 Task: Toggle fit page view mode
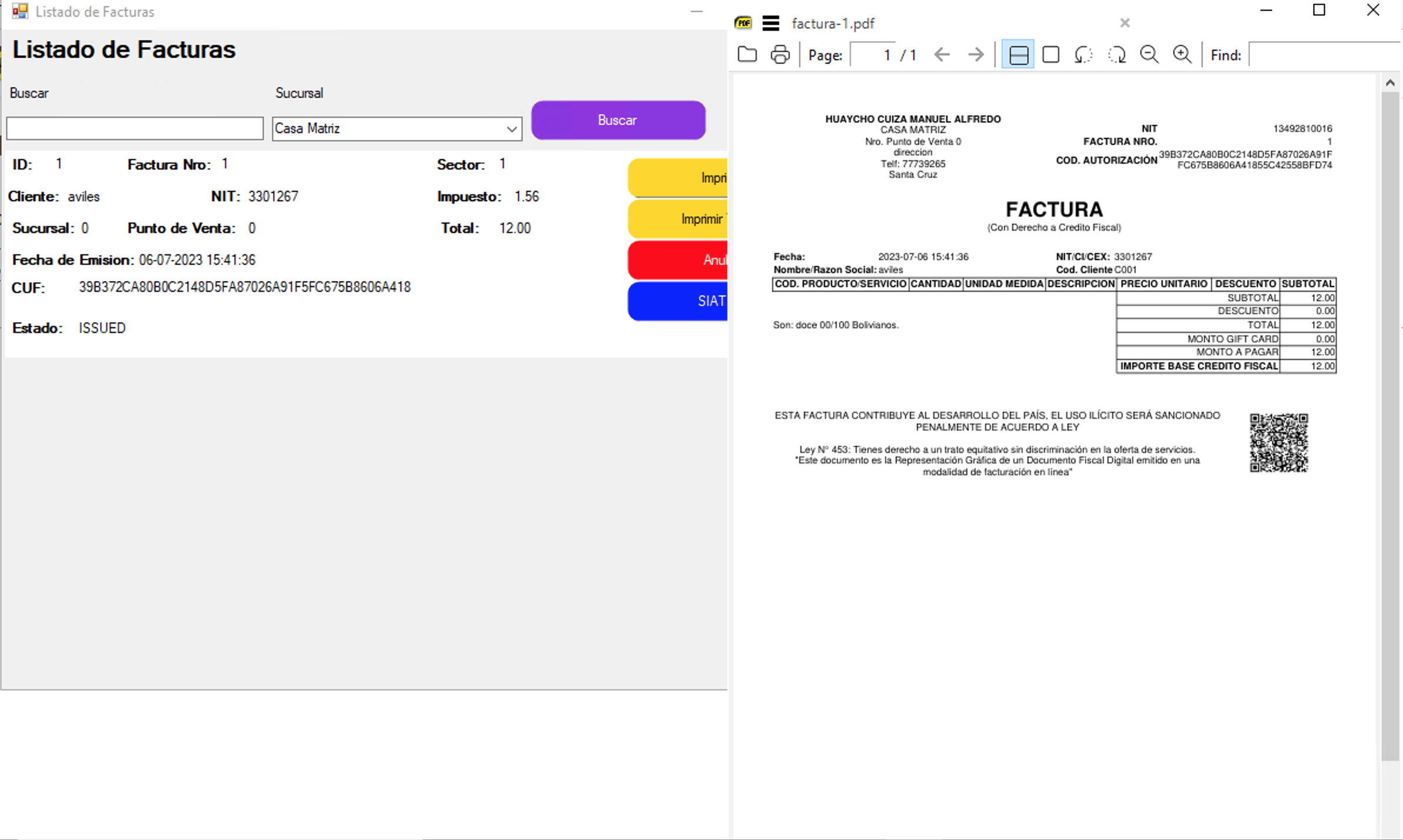[1050, 55]
